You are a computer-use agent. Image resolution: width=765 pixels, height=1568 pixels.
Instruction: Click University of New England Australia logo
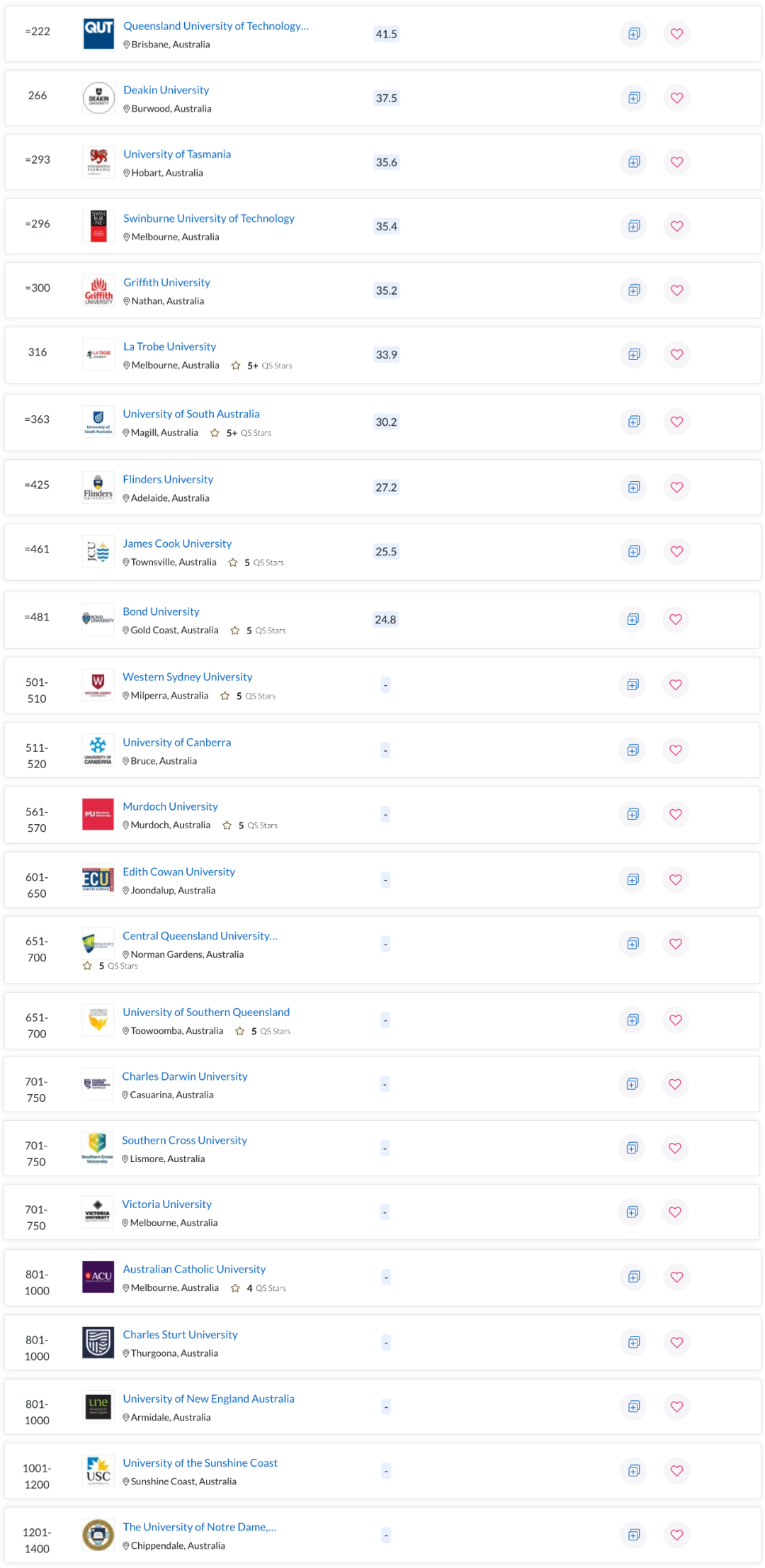98,1406
